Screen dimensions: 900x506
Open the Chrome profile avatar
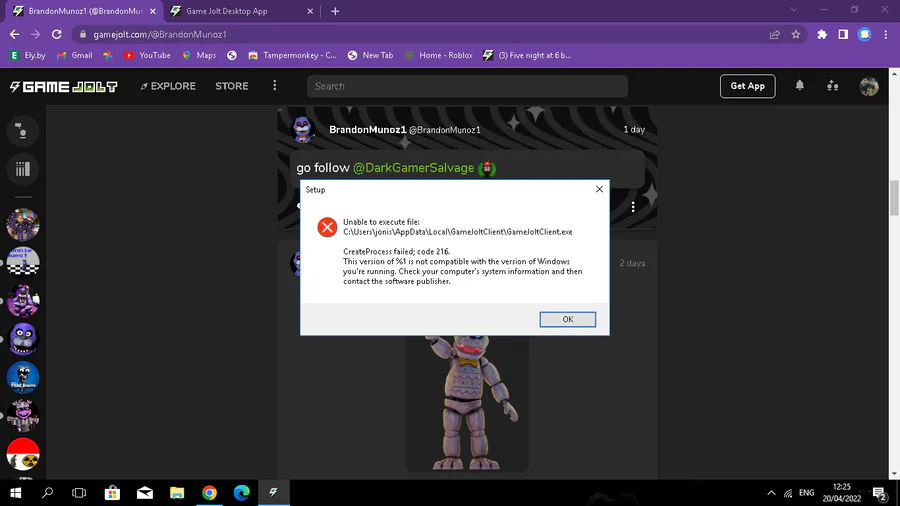point(864,34)
